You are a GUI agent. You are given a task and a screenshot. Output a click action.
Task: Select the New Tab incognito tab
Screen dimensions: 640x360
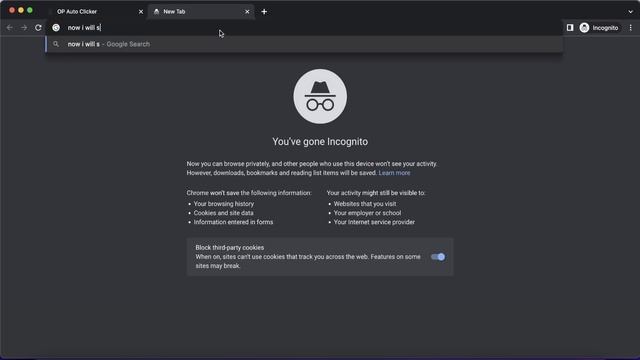(x=201, y=12)
